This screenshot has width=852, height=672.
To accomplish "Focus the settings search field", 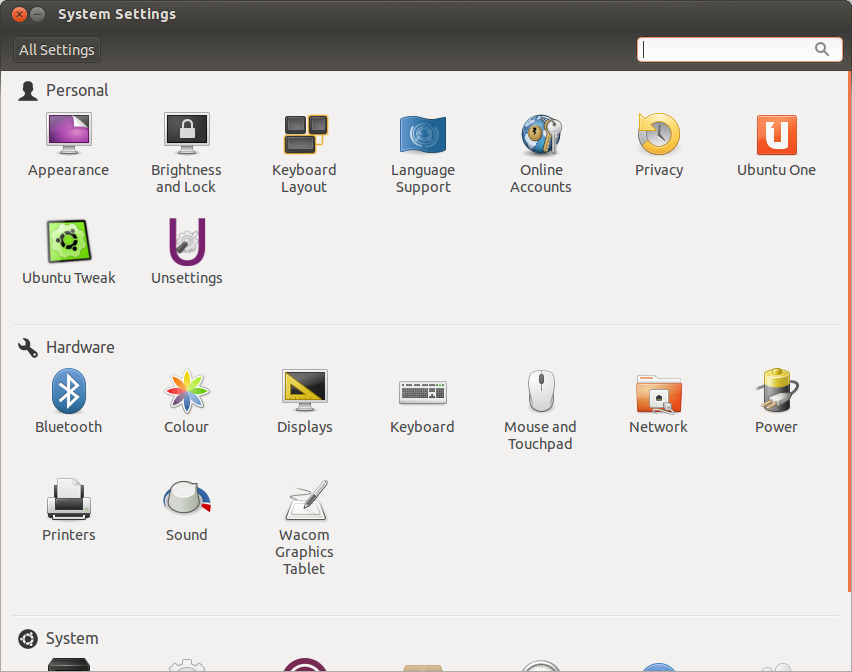I will [x=726, y=49].
